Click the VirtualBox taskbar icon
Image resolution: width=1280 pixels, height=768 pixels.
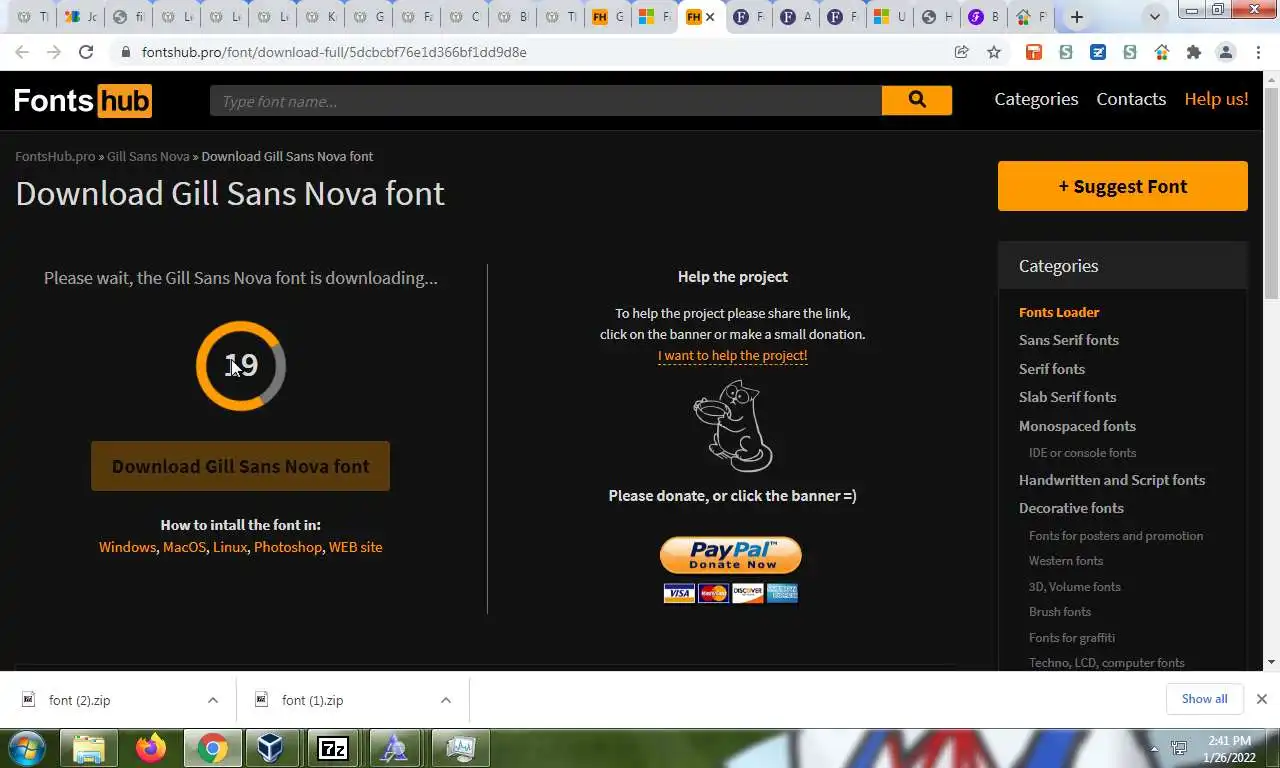pos(271,748)
